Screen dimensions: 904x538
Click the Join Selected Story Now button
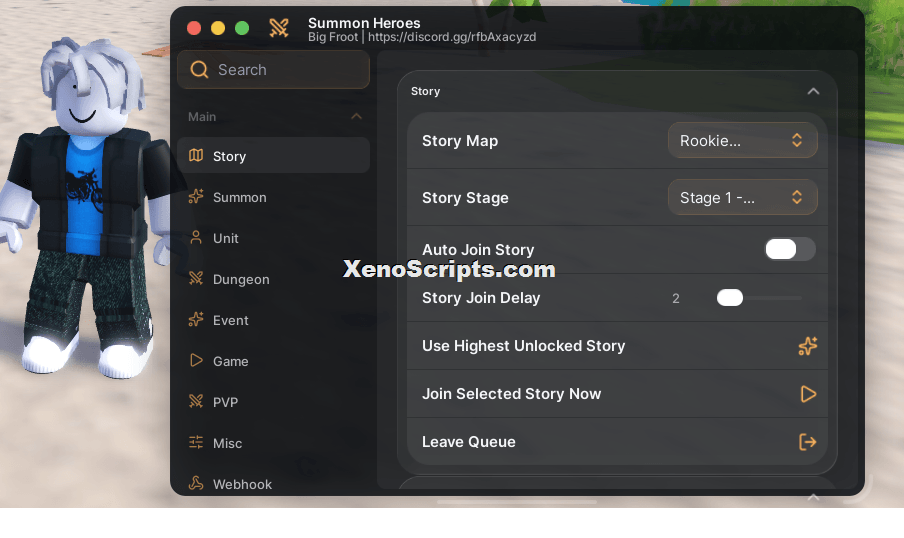coord(617,394)
